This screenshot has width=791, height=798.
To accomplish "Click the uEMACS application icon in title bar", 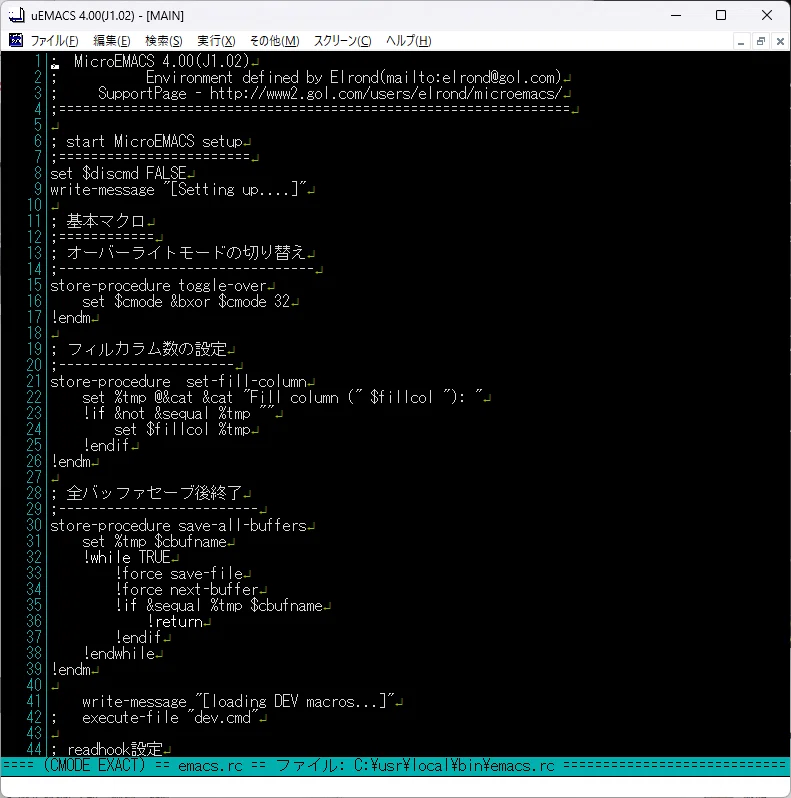I will click(x=16, y=15).
